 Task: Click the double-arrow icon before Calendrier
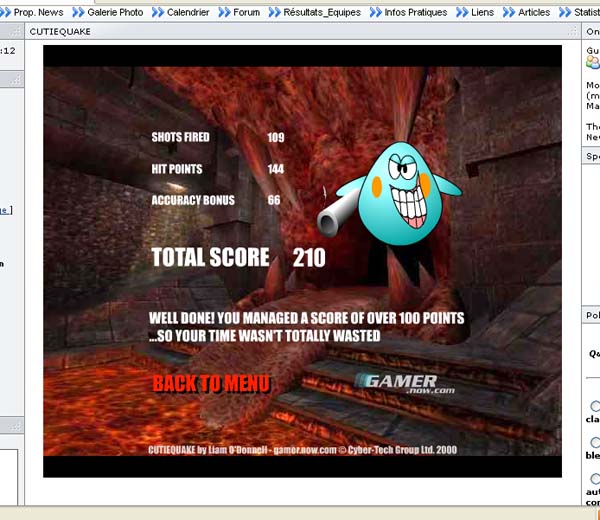pyautogui.click(x=158, y=13)
